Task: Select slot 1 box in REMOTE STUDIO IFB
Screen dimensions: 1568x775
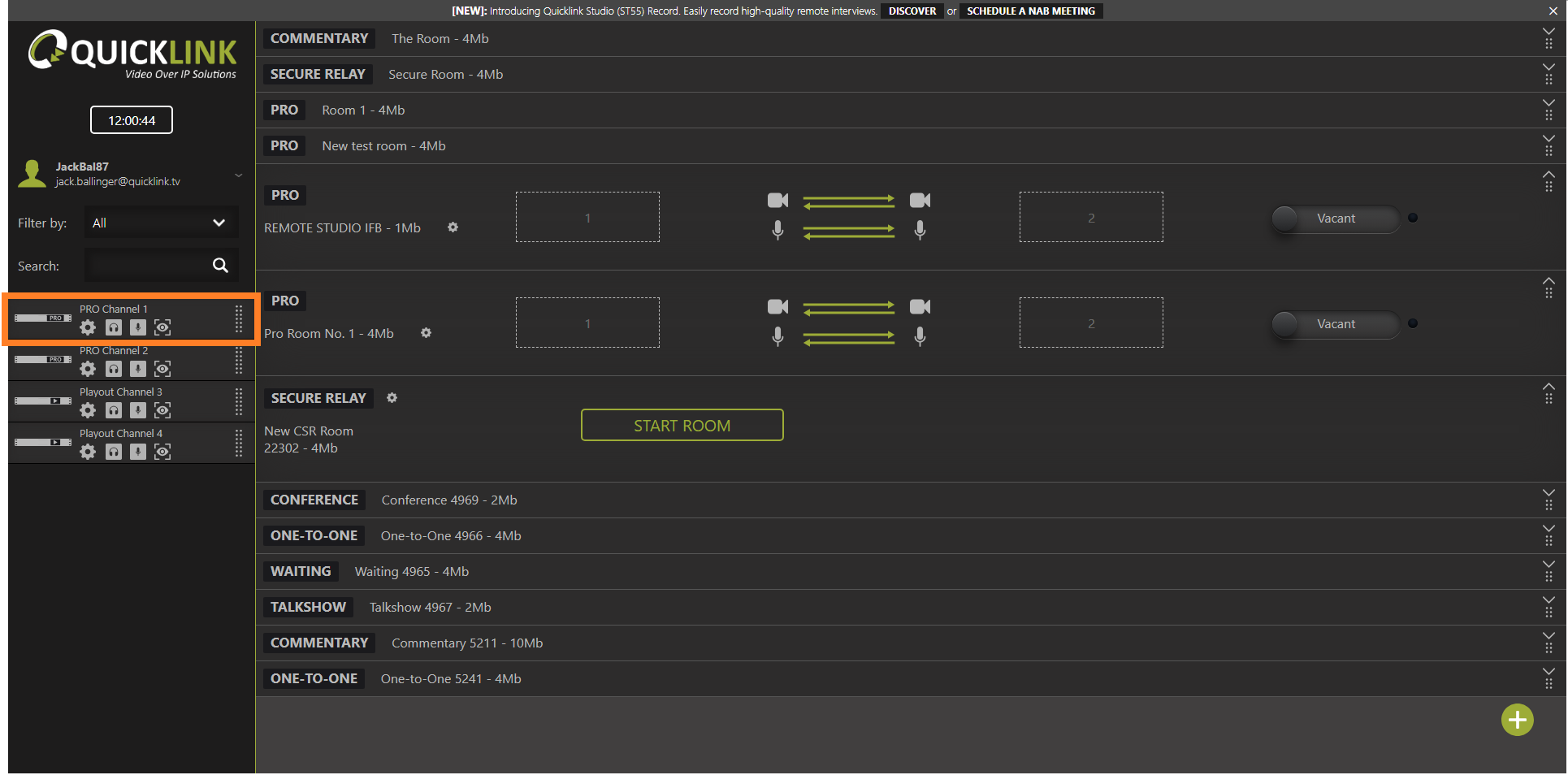Action: coord(587,218)
